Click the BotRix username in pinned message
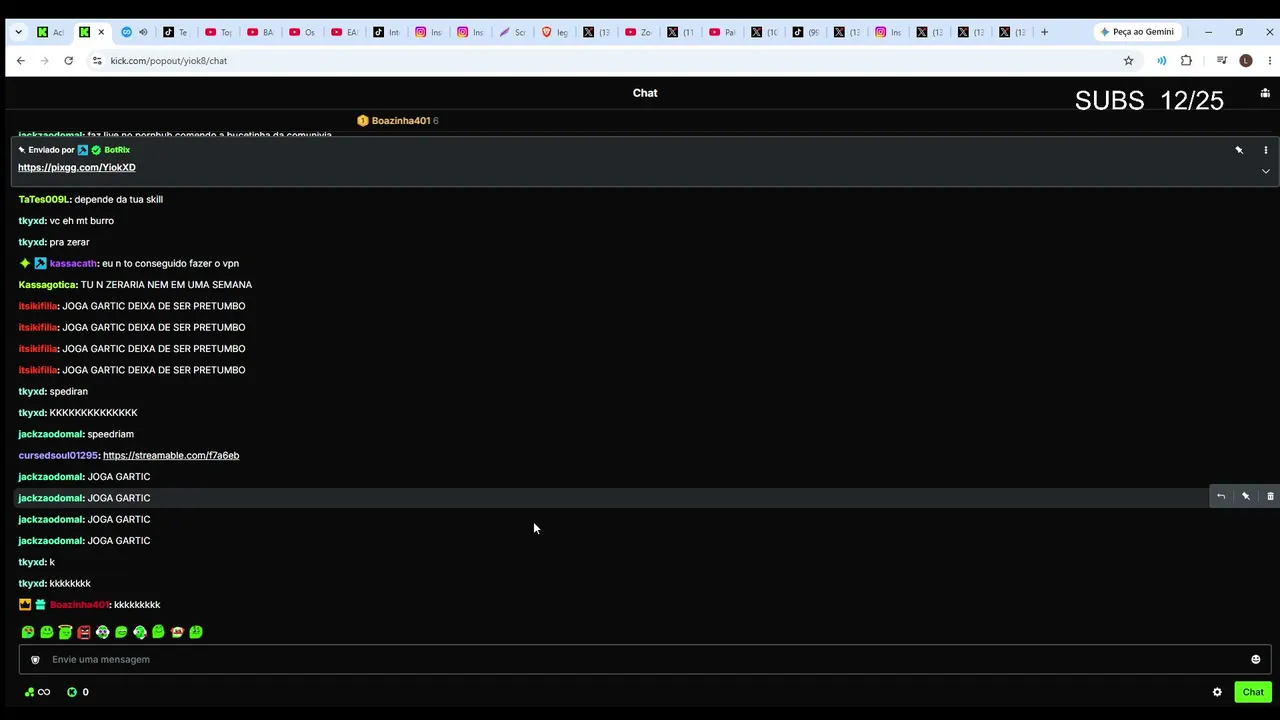This screenshot has height=720, width=1280. tap(117, 150)
